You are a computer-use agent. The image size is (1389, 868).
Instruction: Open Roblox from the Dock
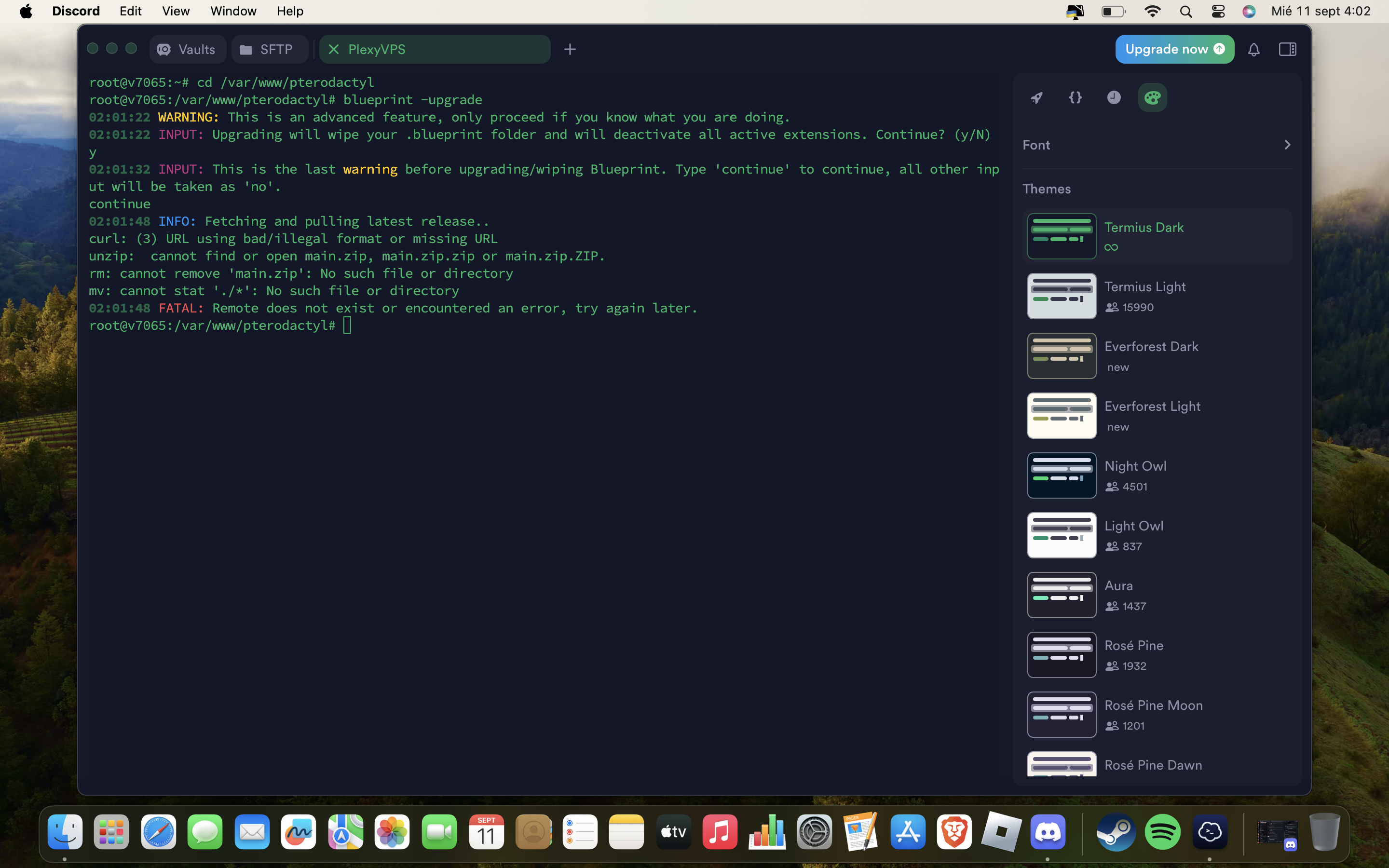point(1001,832)
